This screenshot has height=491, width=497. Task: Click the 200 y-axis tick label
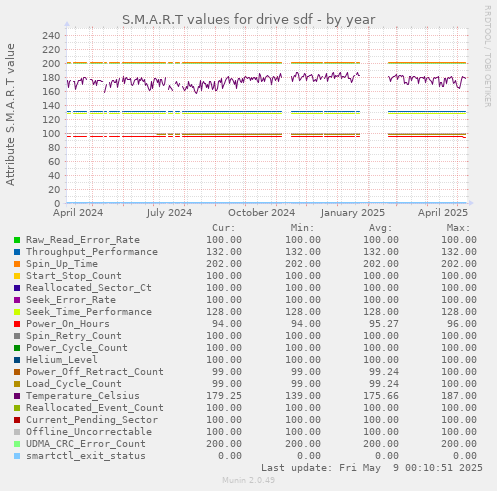[x=51, y=64]
